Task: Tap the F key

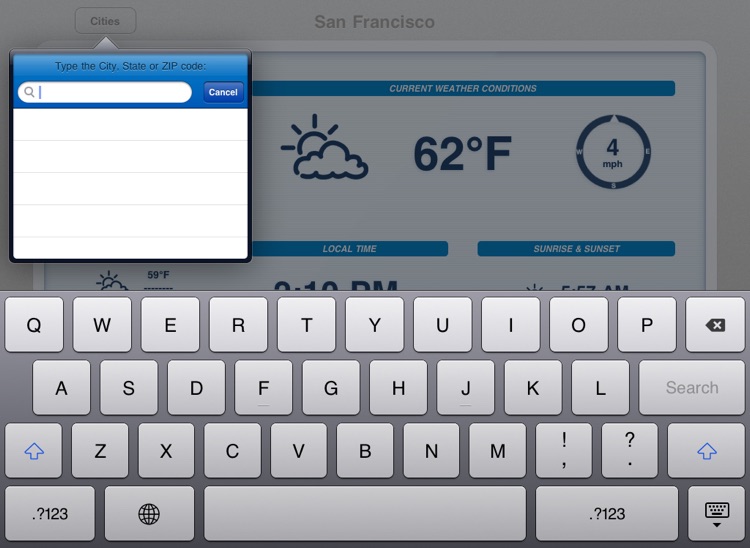Action: pos(264,387)
